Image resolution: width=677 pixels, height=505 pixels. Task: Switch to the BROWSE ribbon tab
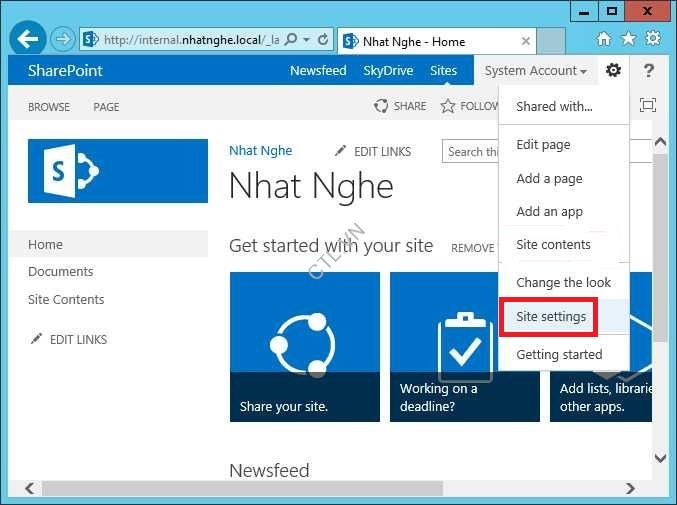[49, 107]
